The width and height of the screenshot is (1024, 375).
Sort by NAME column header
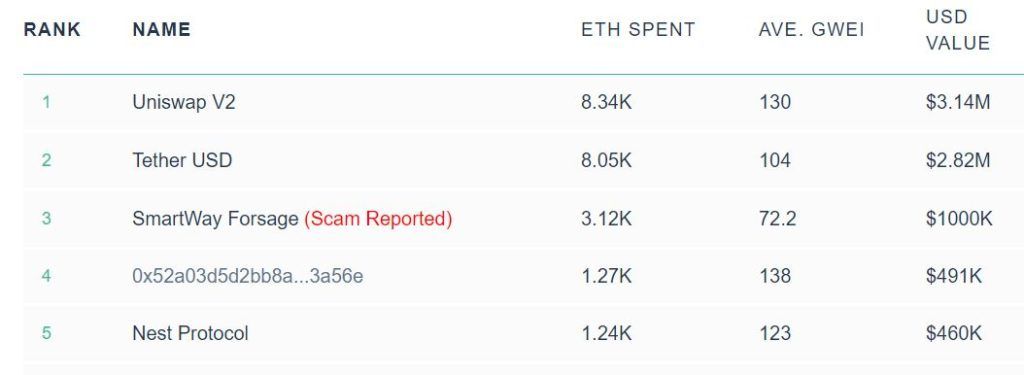161,29
